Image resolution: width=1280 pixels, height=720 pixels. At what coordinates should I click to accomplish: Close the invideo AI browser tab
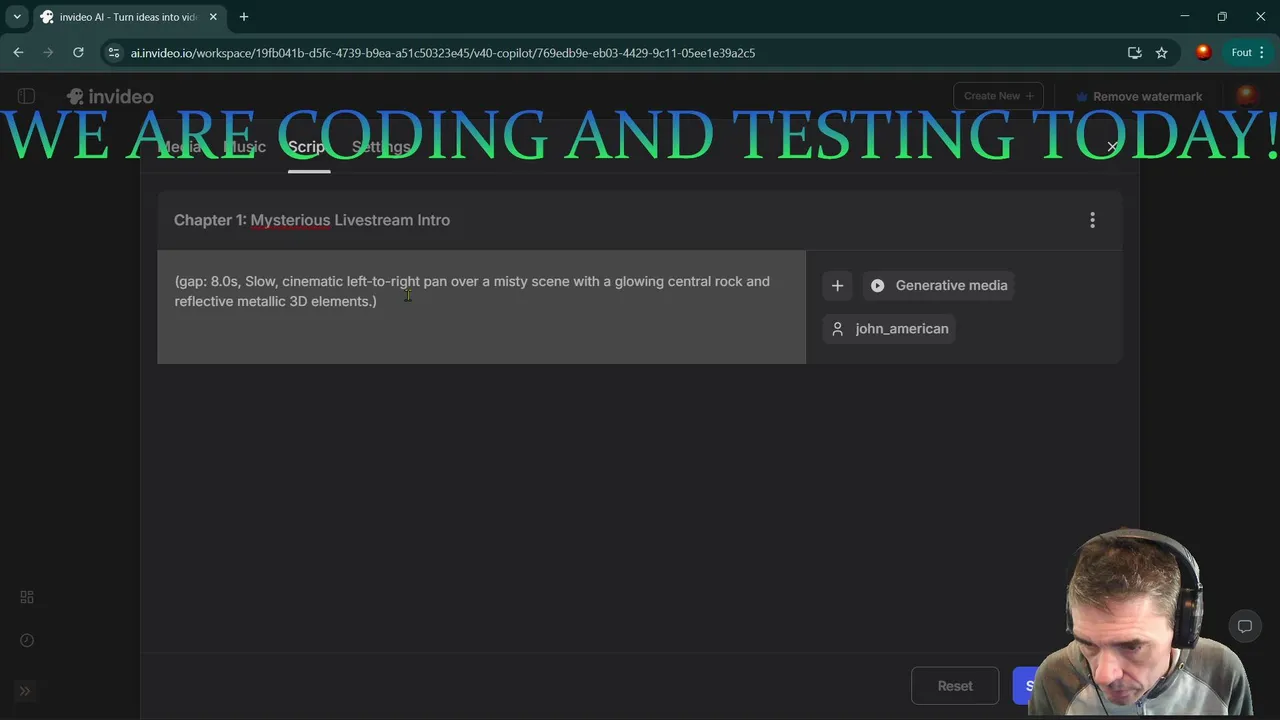(213, 17)
